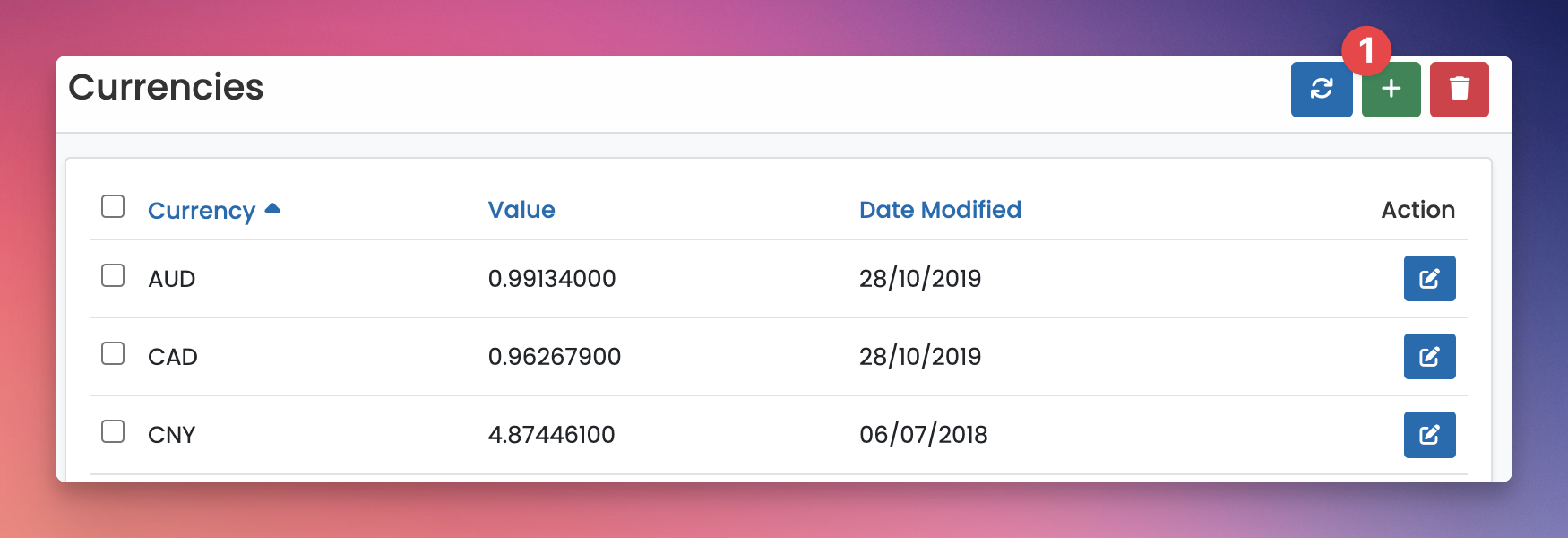Click the AUD currency name
This screenshot has height=538, width=1568.
(172, 279)
